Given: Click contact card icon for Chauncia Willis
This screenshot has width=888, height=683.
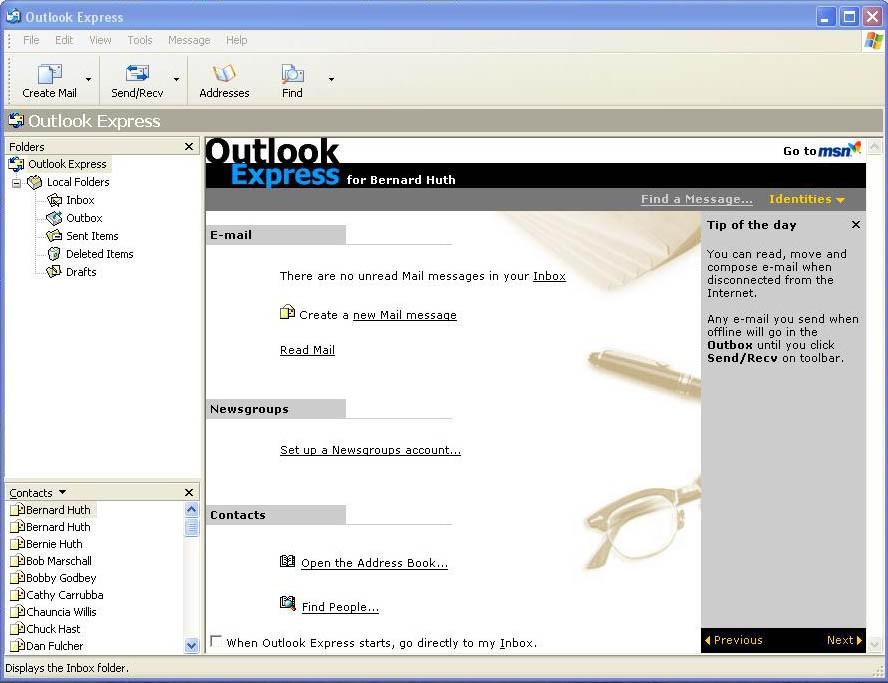Looking at the screenshot, I should point(18,612).
